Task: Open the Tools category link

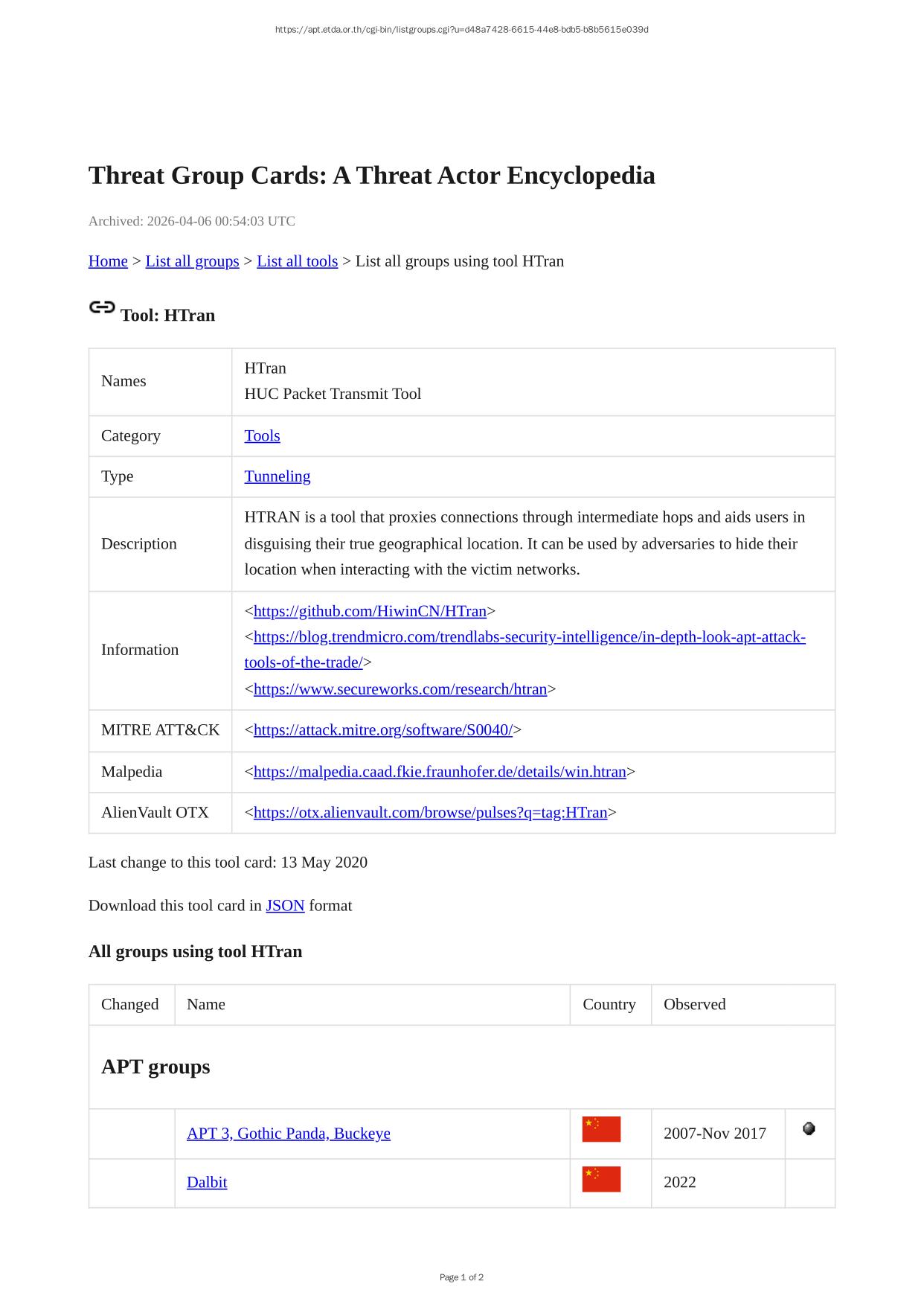Action: pos(262,435)
